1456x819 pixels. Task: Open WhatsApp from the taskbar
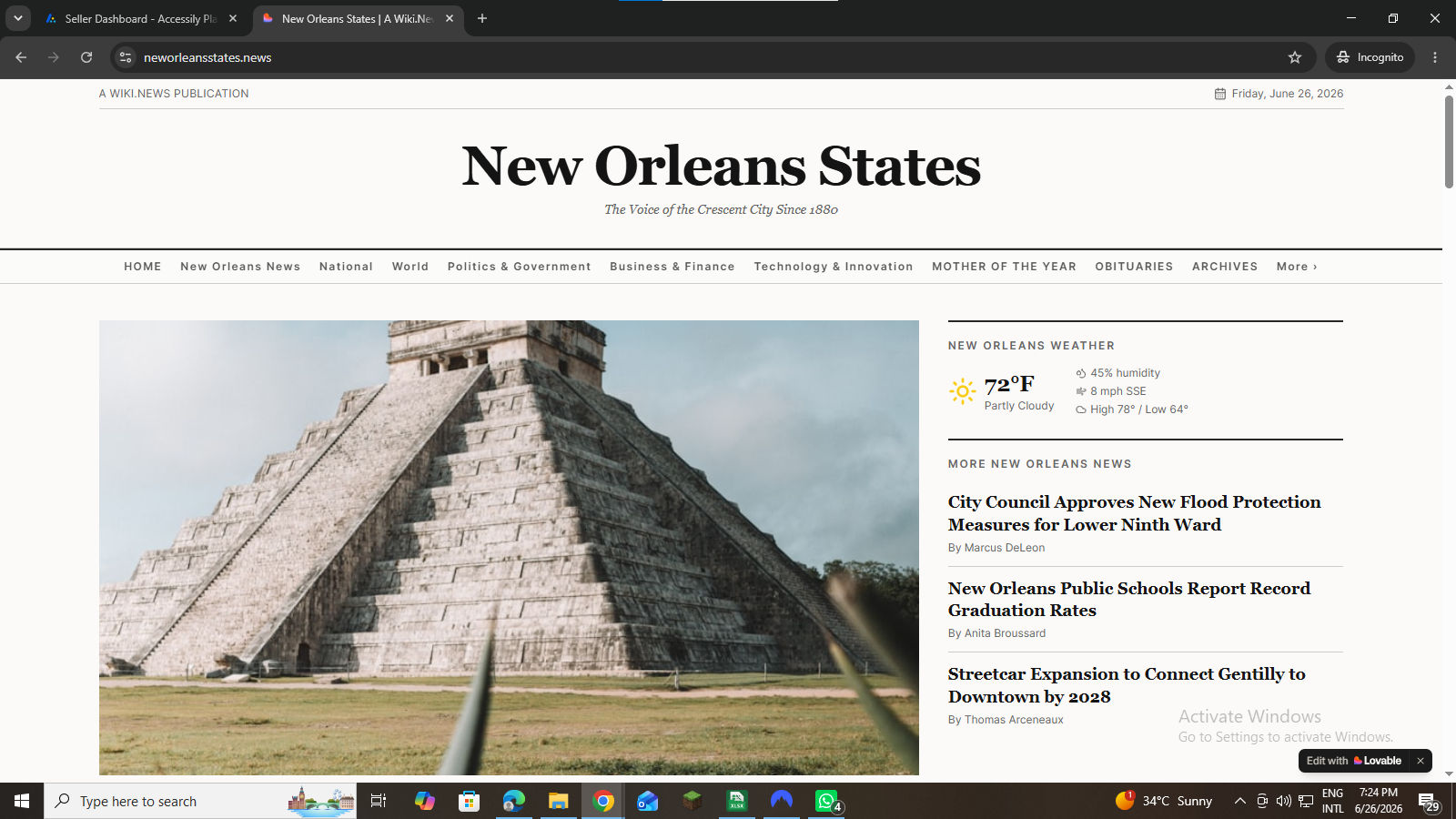pos(827,801)
